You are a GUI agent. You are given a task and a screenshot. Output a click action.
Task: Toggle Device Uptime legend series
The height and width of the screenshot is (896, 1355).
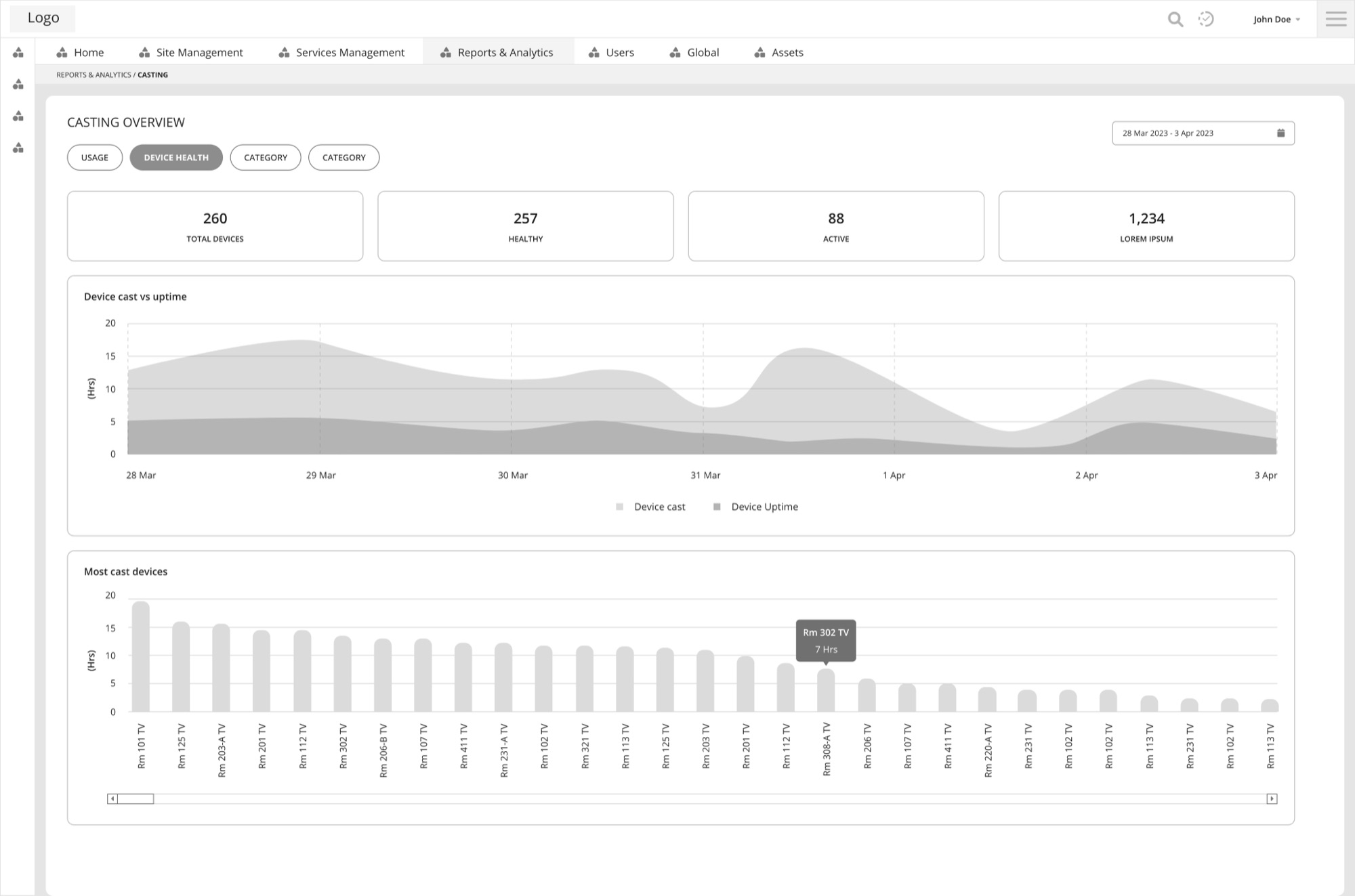click(x=755, y=507)
